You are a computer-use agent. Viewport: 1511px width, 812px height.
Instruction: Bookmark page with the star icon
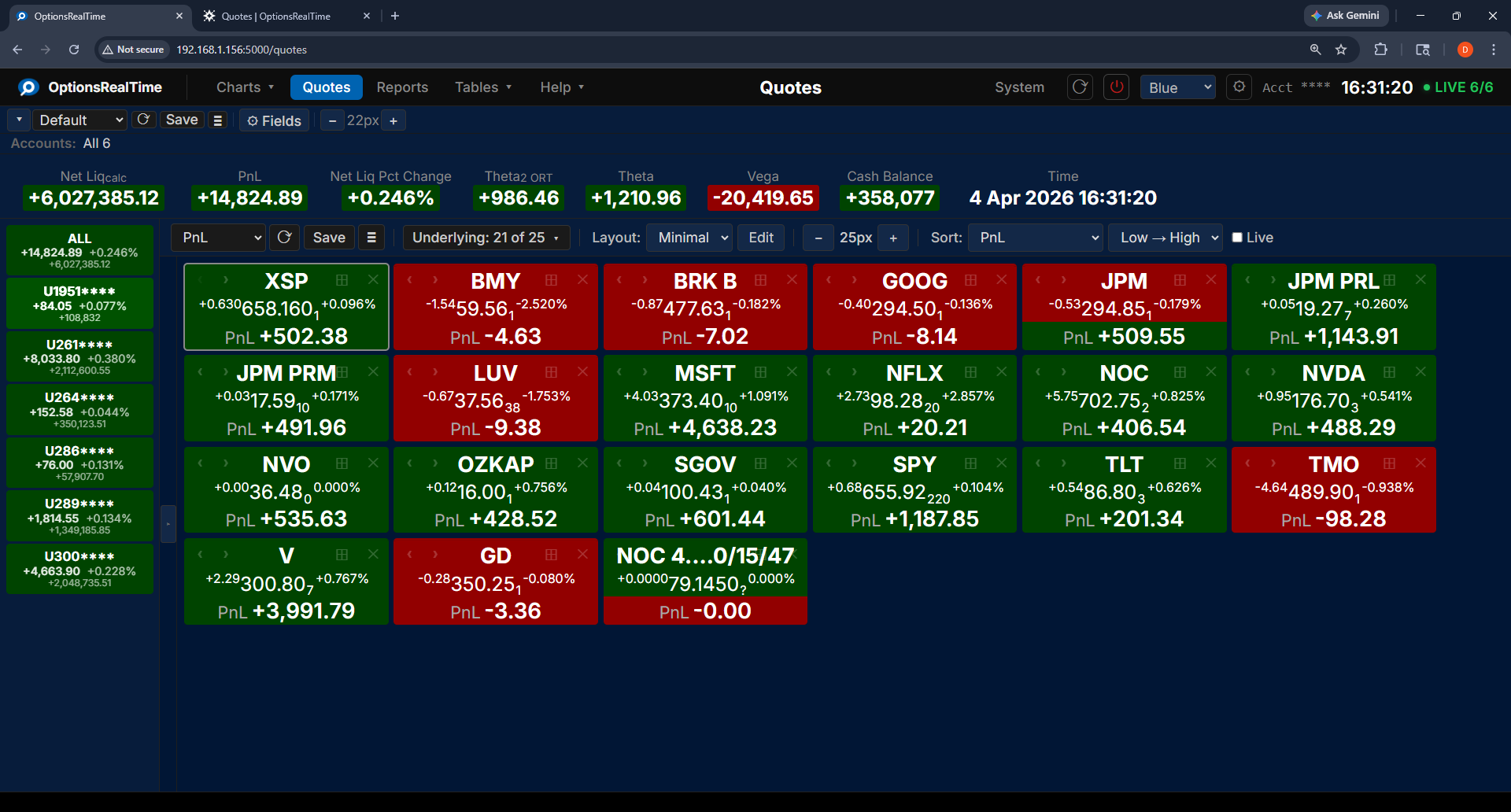coord(1341,50)
